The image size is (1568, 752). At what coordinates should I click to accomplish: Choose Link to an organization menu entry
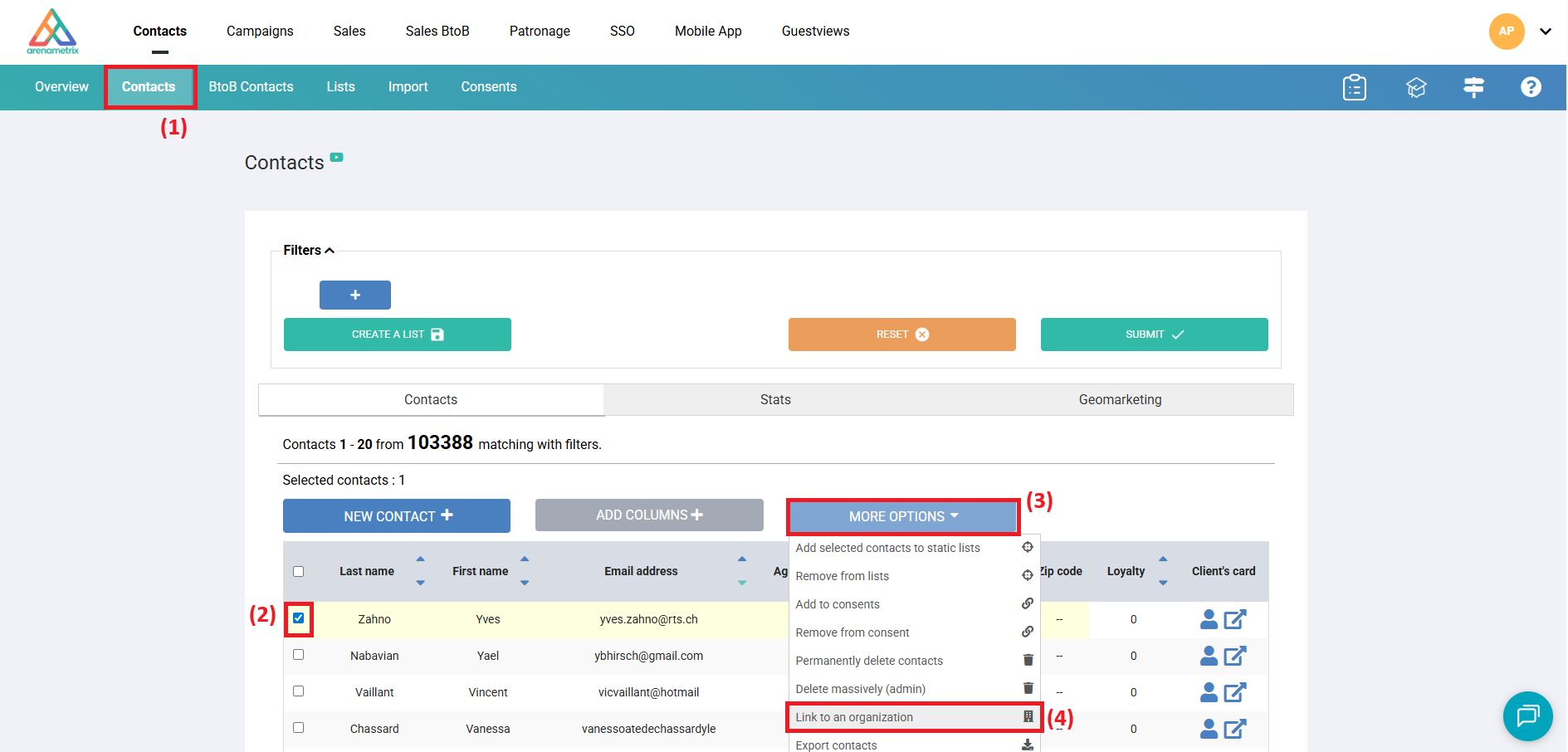point(854,717)
